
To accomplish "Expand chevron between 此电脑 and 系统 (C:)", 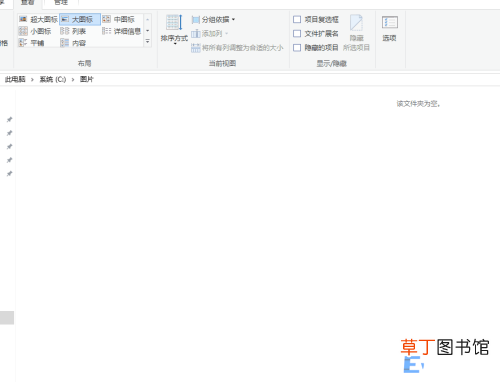I will click(x=32, y=80).
